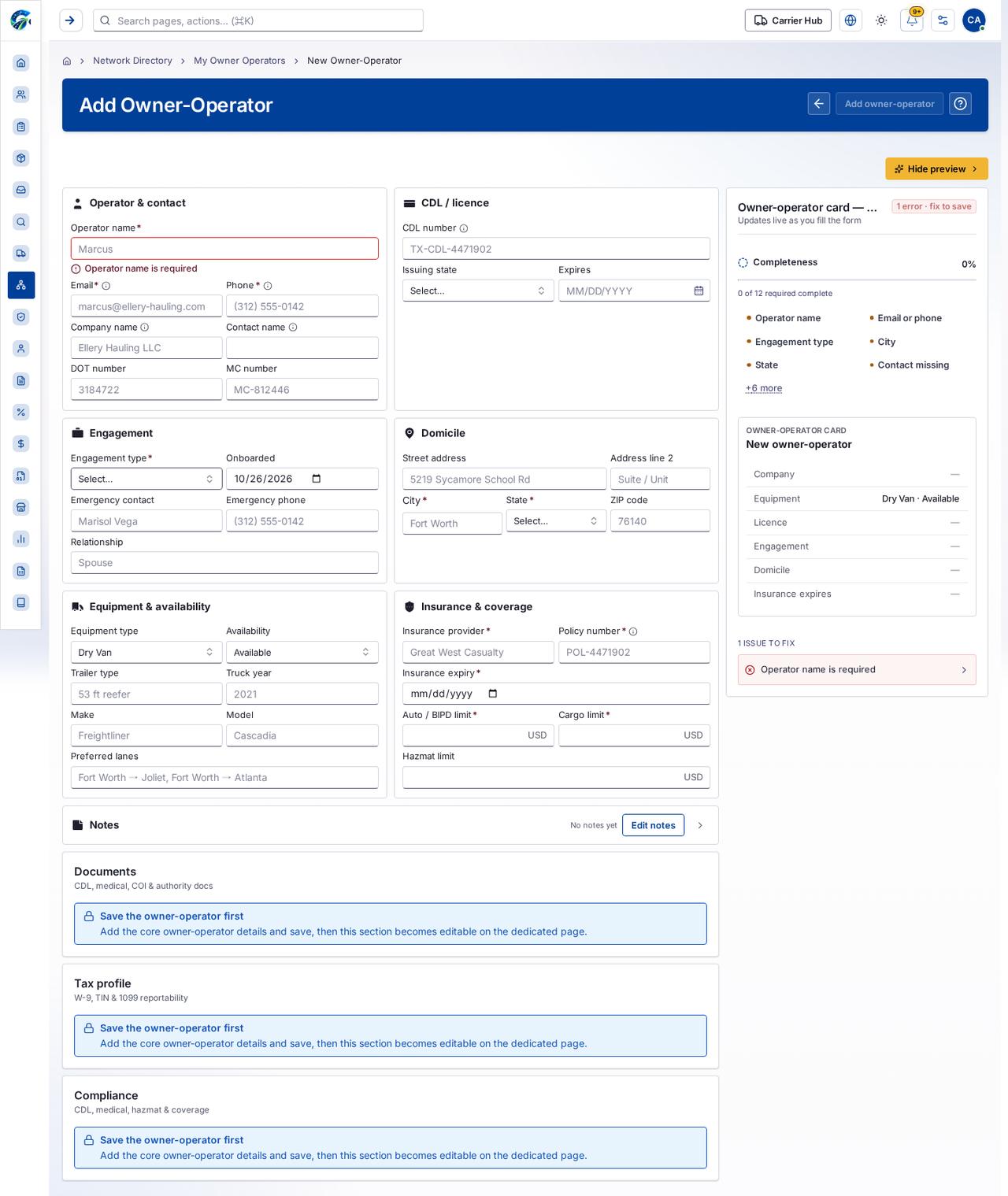This screenshot has width=1008, height=1196.
Task: Open the CA user avatar menu
Action: tap(974, 20)
